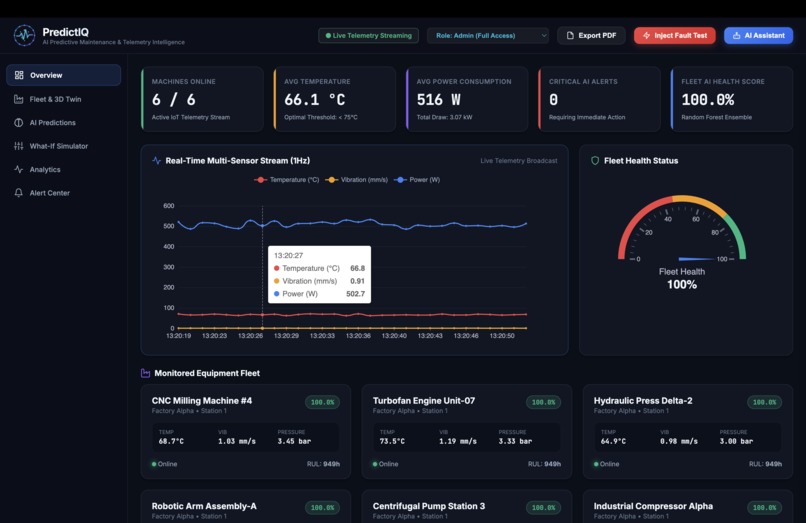The width and height of the screenshot is (806, 523).
Task: Click the 100.0% badge on CNC Milling Machine #4
Action: point(322,402)
